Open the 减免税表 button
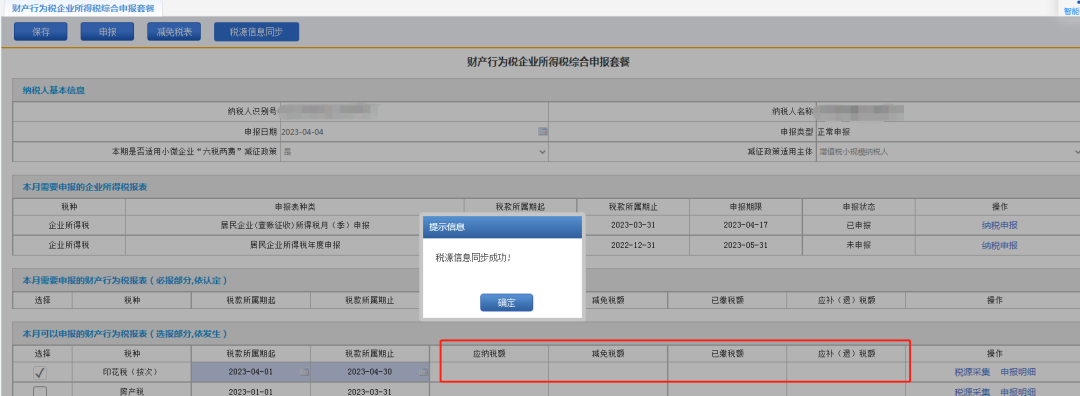 click(174, 32)
